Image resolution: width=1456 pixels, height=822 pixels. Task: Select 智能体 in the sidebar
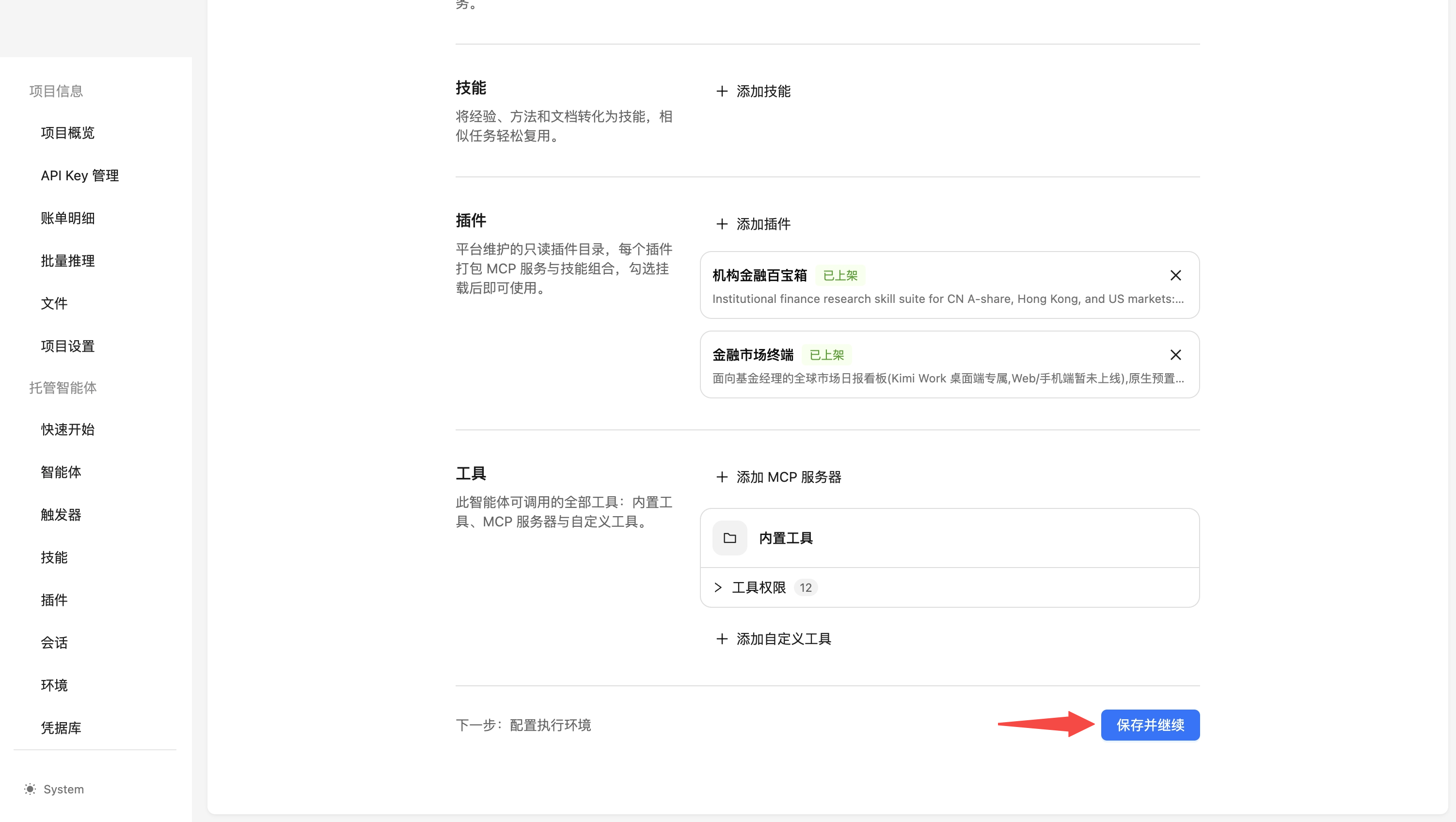pyautogui.click(x=61, y=472)
